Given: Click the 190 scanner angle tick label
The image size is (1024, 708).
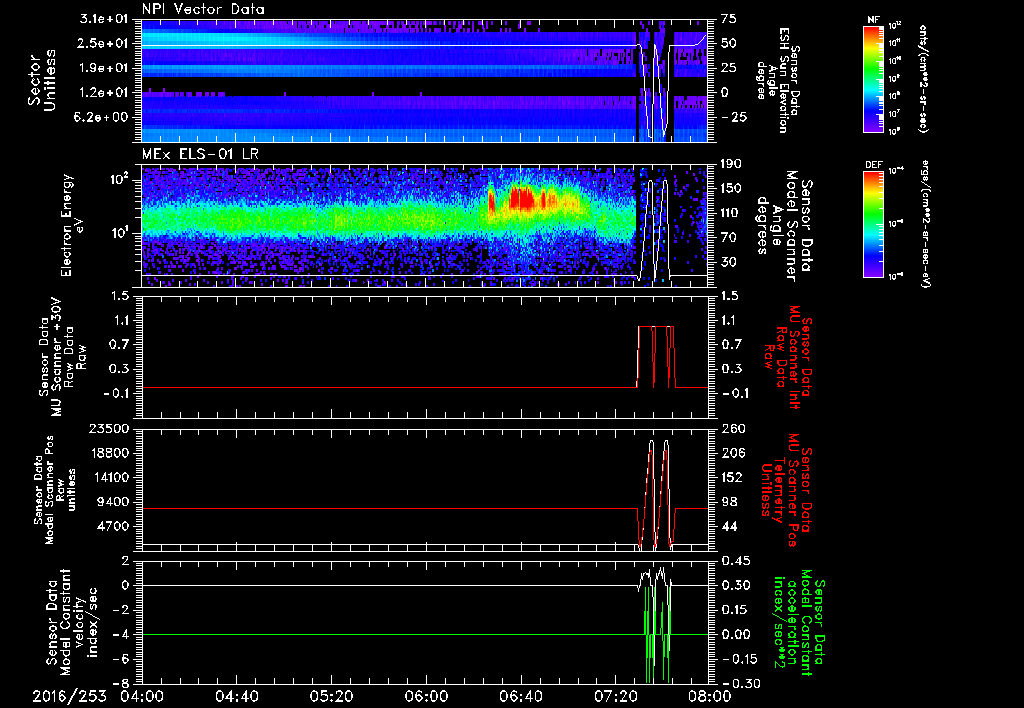Looking at the screenshot, I should pos(732,163).
